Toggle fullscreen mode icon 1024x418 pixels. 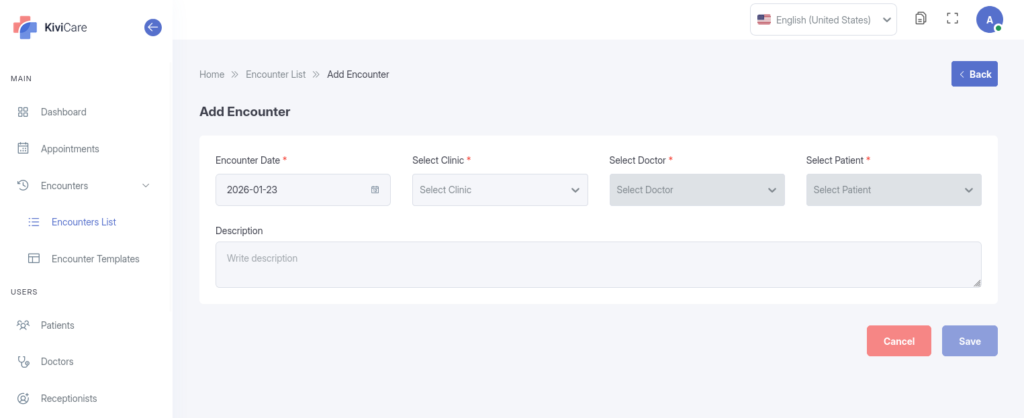click(952, 19)
